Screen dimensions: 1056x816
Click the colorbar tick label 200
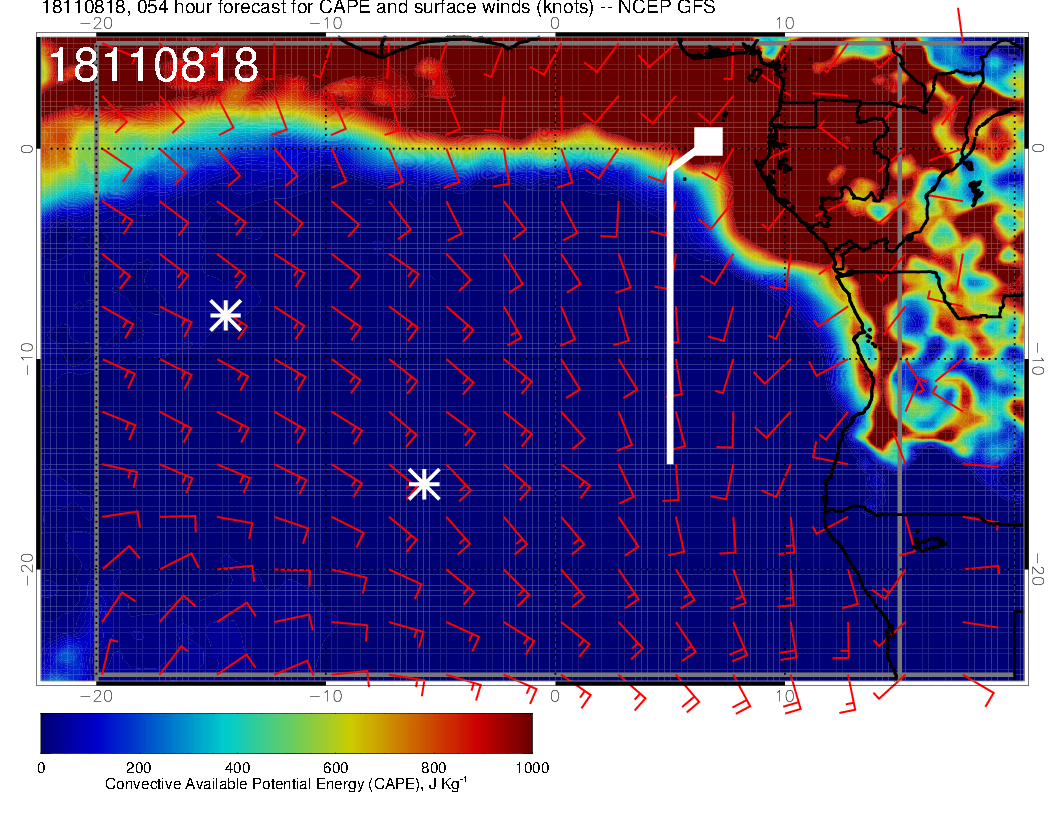(139, 767)
